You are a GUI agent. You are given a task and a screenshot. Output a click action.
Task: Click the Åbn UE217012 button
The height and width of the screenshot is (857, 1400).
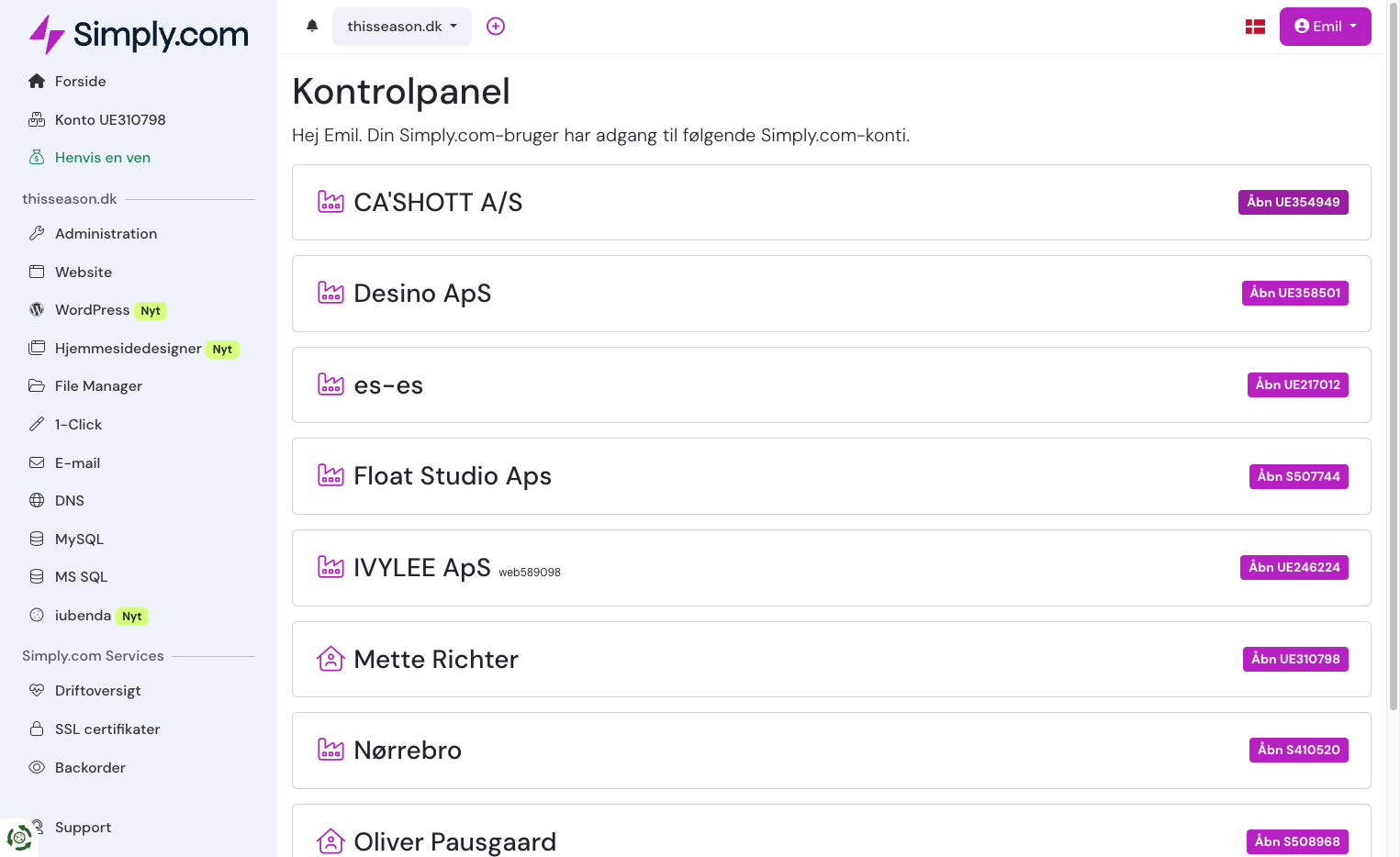tap(1297, 384)
